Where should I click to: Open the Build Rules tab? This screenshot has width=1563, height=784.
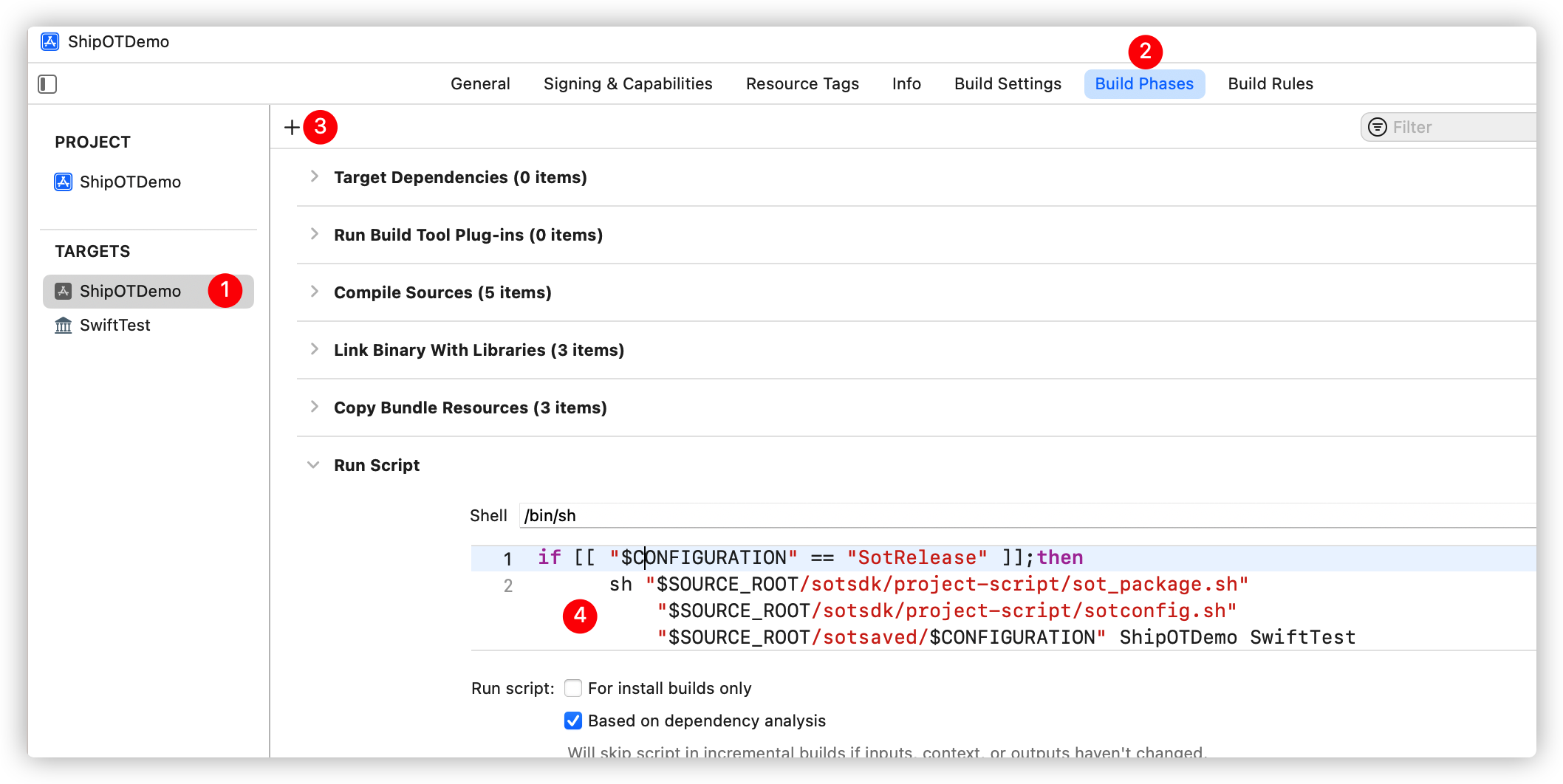click(x=1270, y=84)
